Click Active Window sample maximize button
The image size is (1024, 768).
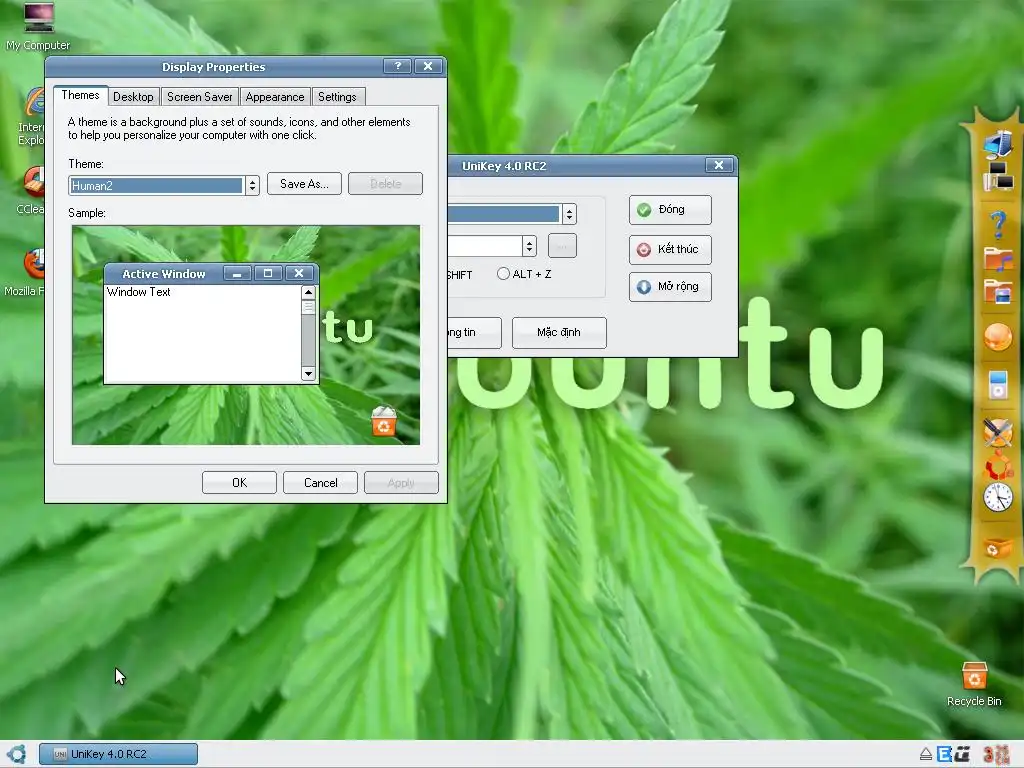tap(268, 273)
